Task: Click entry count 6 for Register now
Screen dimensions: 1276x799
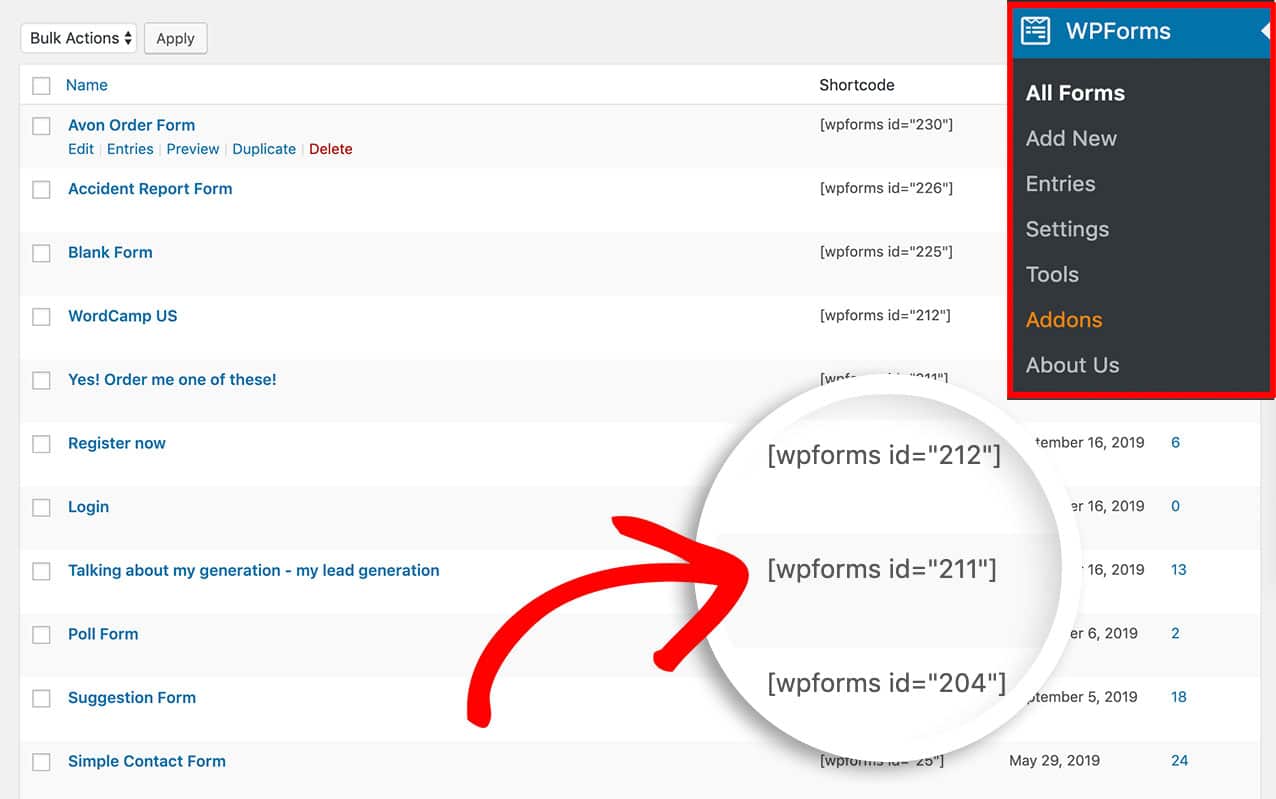Action: tap(1175, 442)
